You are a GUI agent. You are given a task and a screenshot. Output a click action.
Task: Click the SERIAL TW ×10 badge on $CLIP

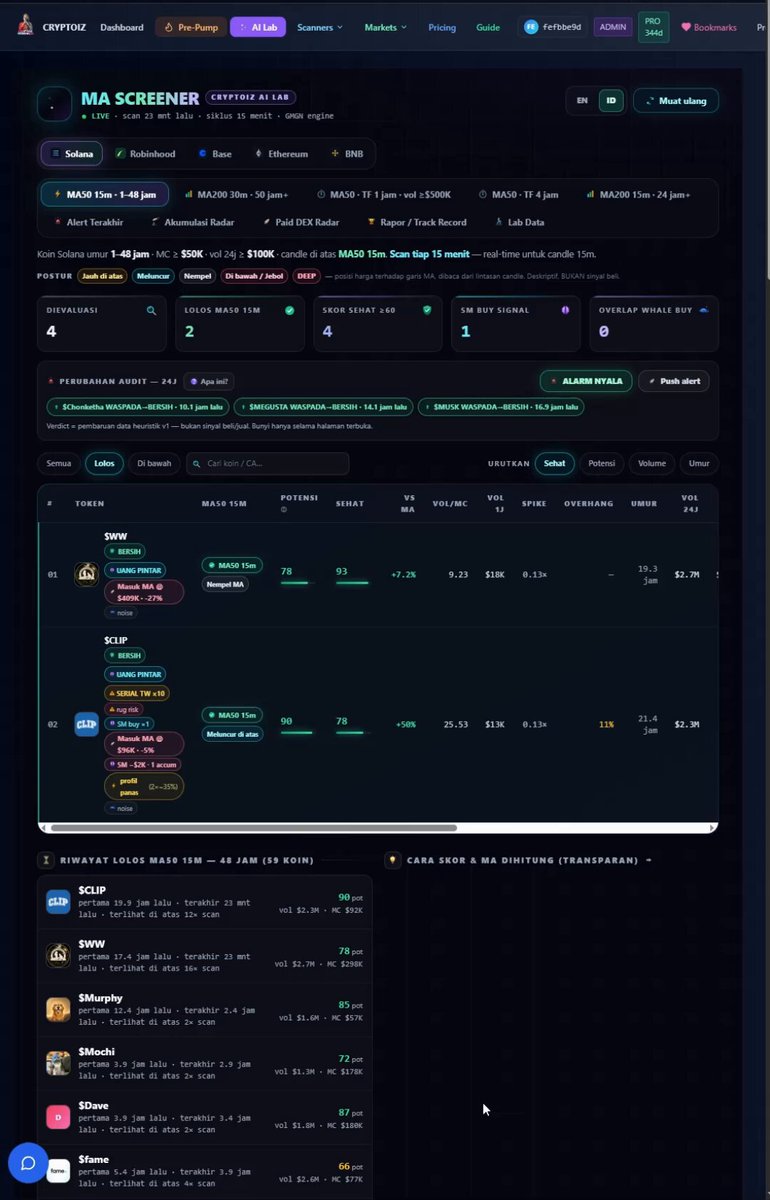point(137,693)
